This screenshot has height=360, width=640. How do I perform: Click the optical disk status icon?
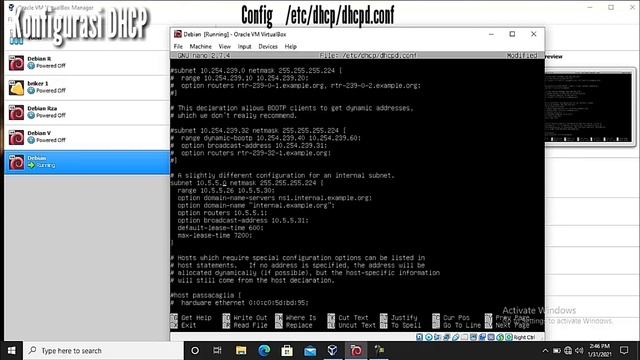click(429, 337)
